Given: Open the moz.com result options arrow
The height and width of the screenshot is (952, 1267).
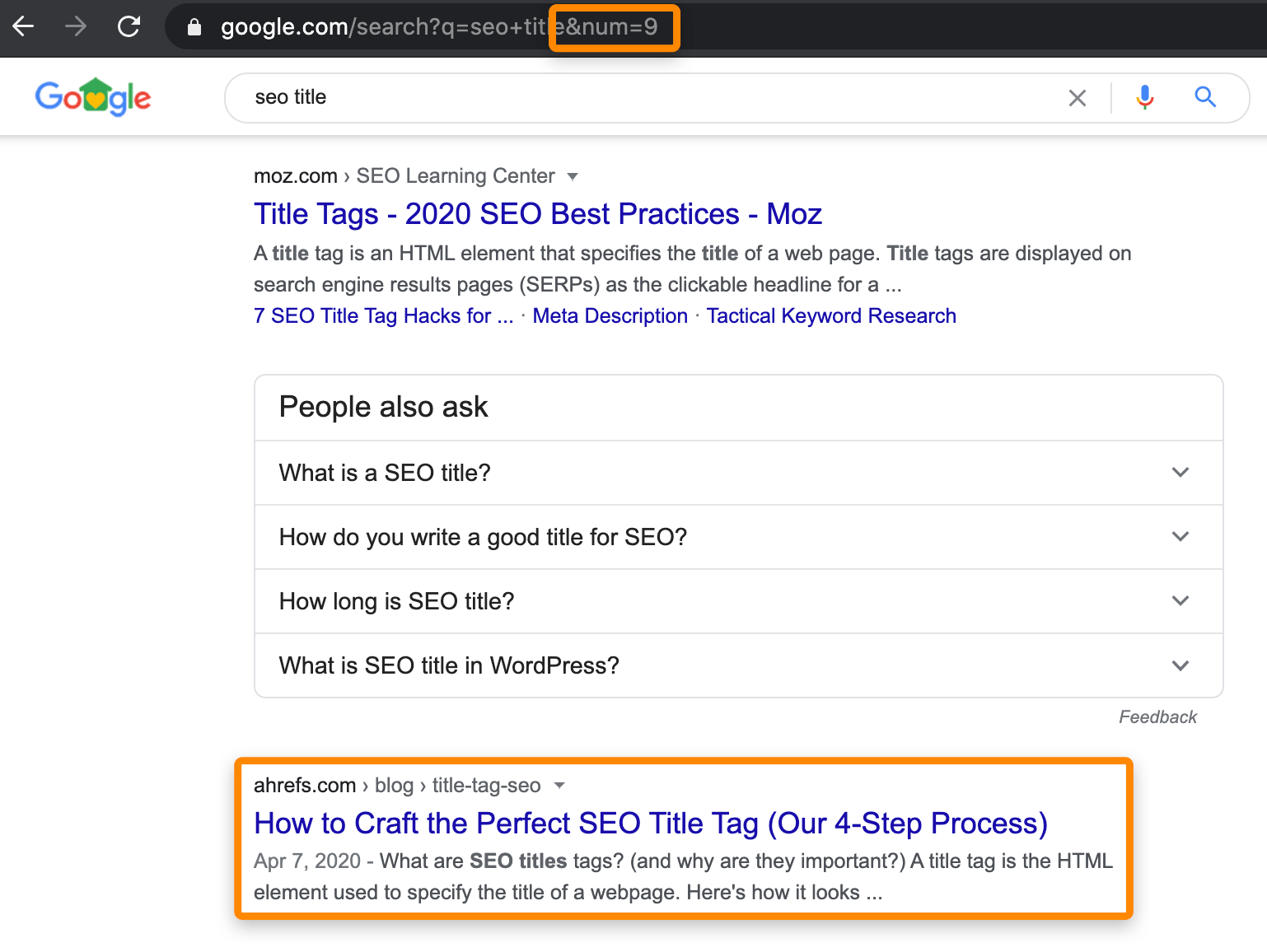Looking at the screenshot, I should point(573,176).
